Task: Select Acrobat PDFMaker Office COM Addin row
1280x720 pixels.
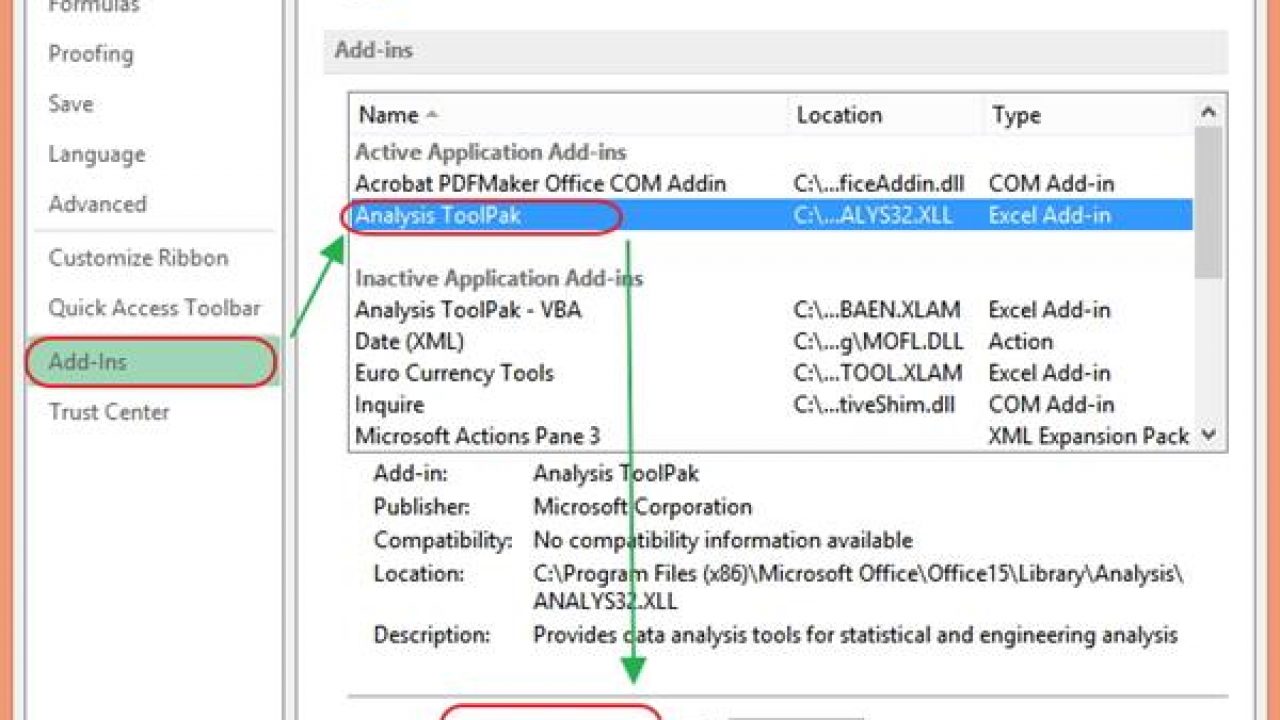Action: click(x=771, y=184)
